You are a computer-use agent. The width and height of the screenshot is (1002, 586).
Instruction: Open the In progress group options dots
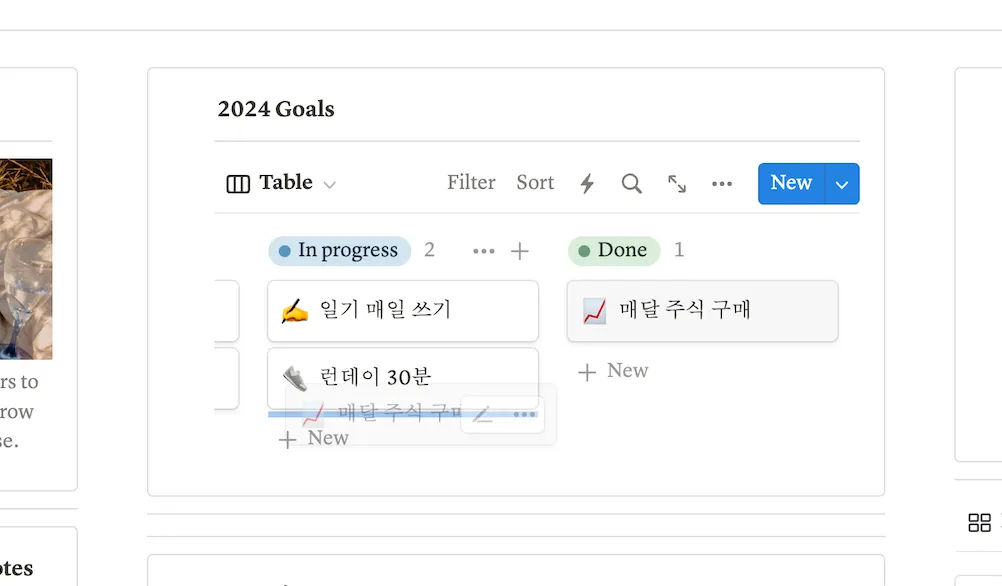coord(483,251)
